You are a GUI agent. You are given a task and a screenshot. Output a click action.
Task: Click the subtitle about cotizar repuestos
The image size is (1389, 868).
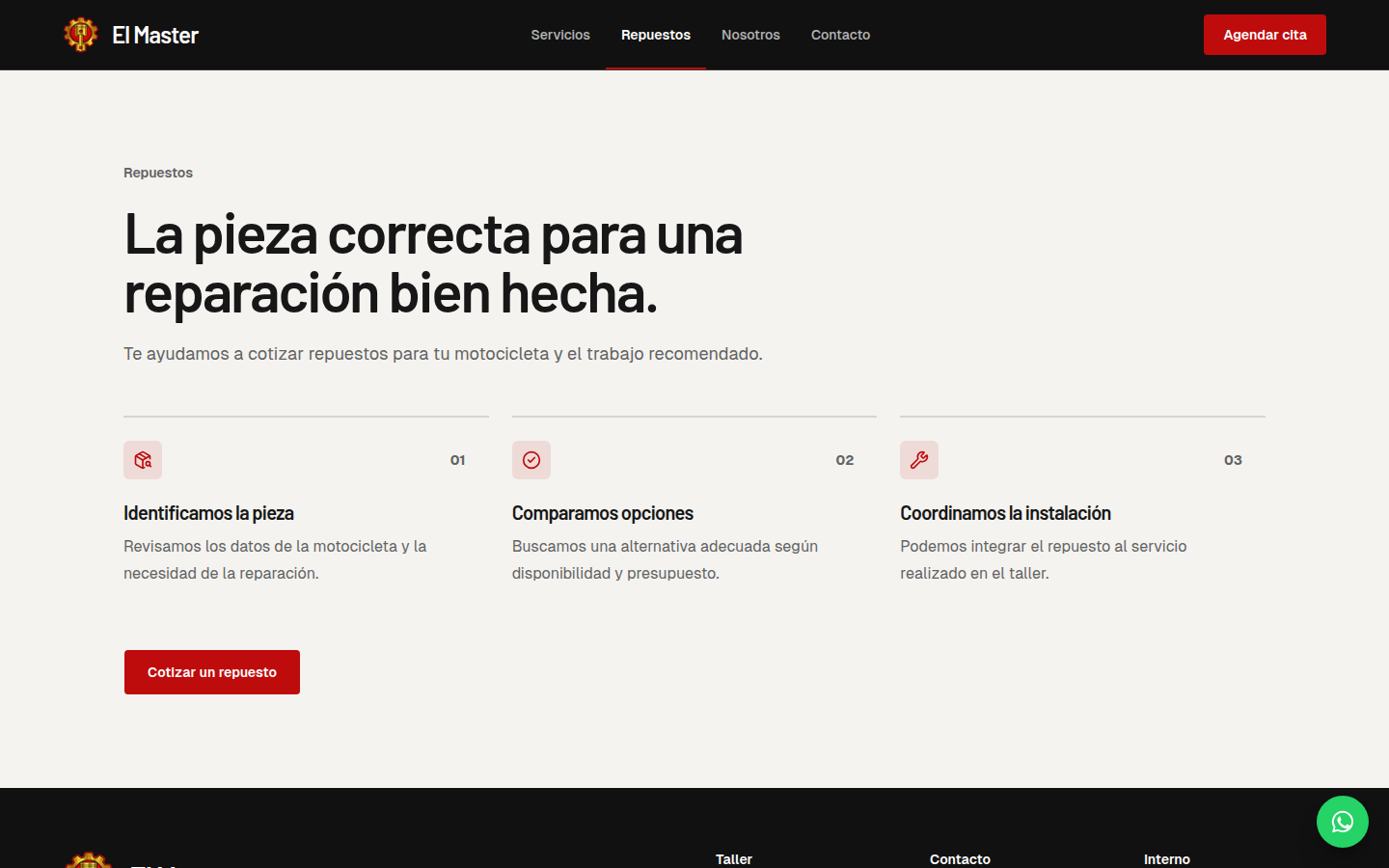coord(443,354)
